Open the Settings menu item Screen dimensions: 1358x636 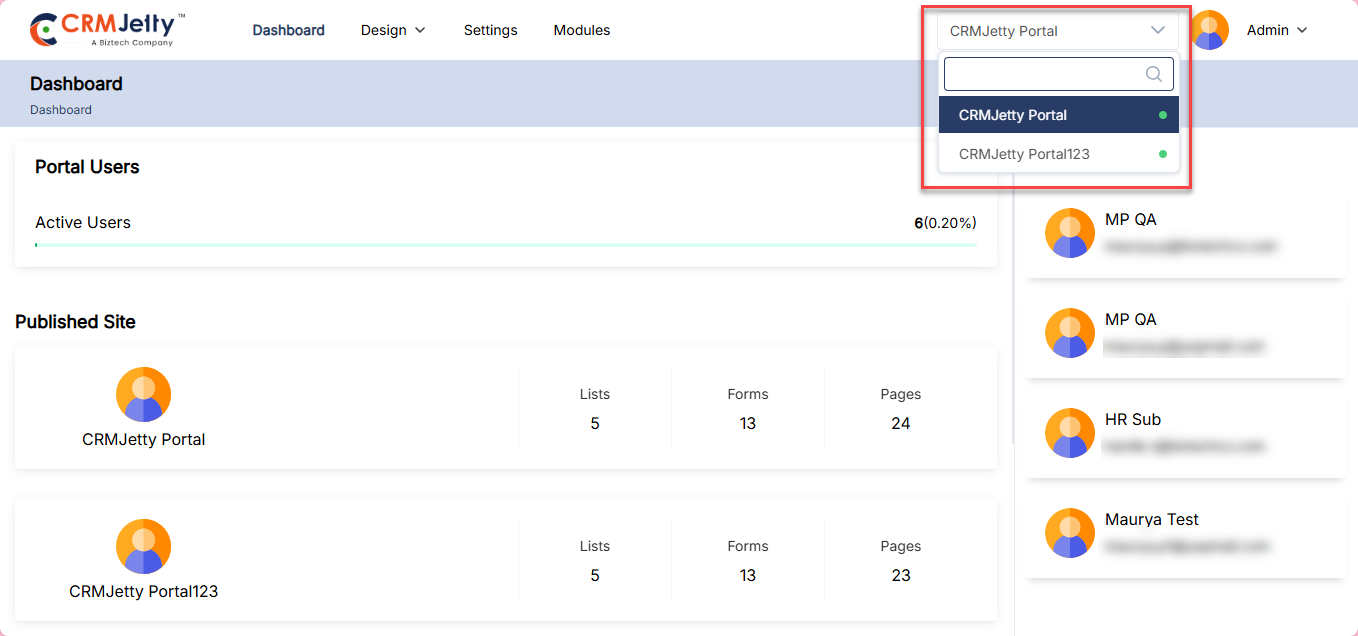490,30
